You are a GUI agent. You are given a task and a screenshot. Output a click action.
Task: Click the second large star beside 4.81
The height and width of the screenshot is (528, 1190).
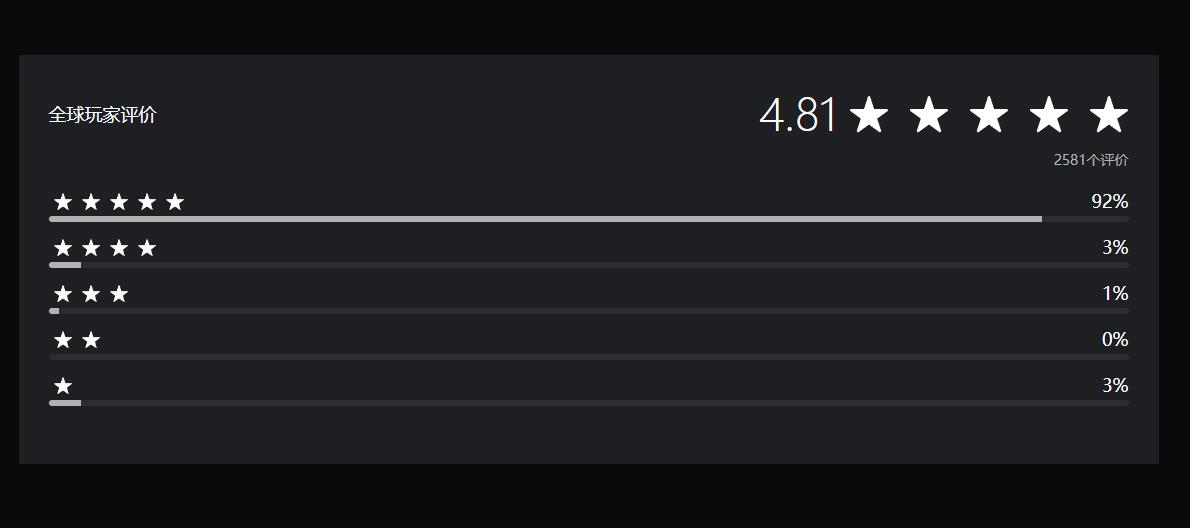pos(929,115)
